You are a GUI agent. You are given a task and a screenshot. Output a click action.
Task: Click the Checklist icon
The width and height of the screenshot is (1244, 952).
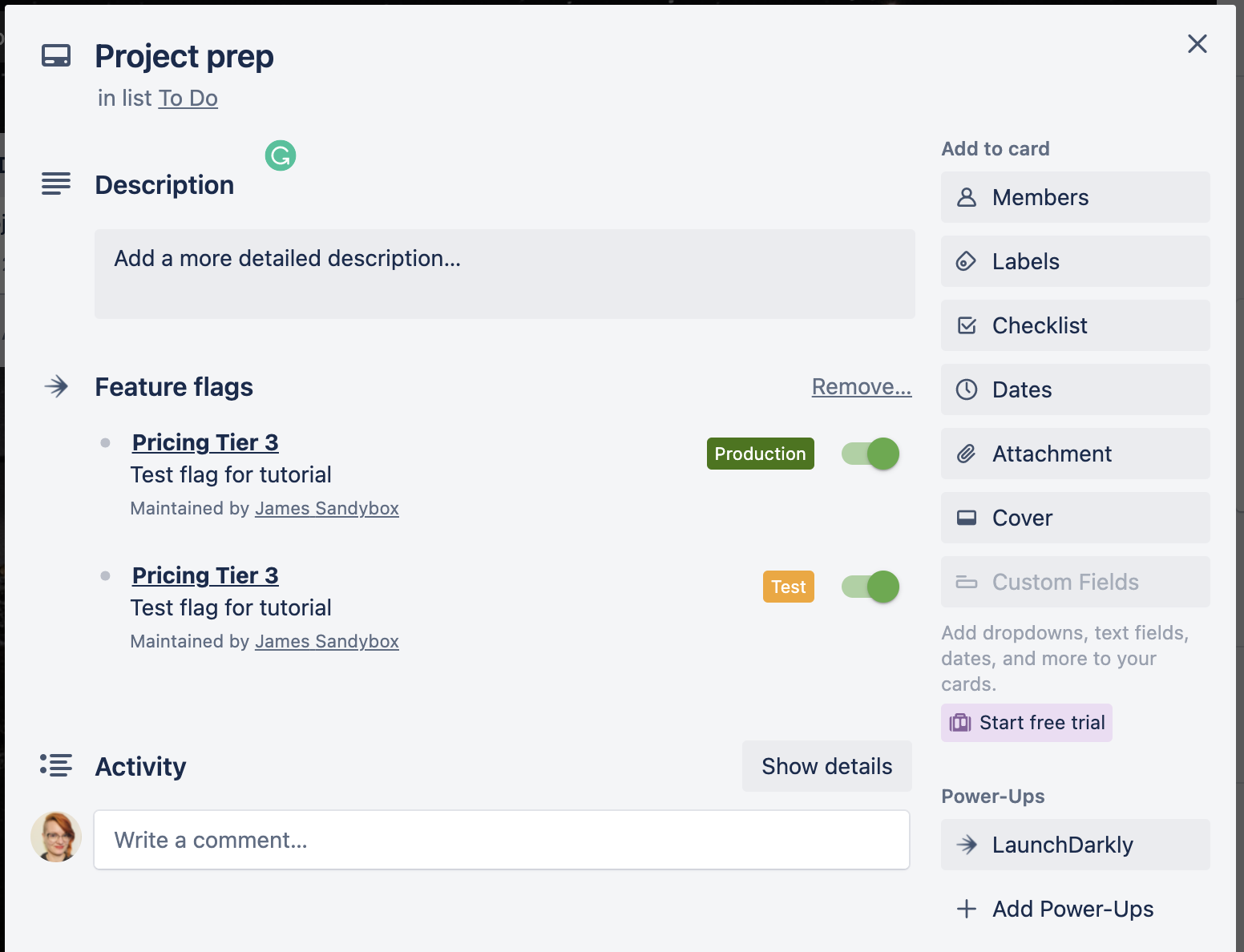pyautogui.click(x=967, y=325)
